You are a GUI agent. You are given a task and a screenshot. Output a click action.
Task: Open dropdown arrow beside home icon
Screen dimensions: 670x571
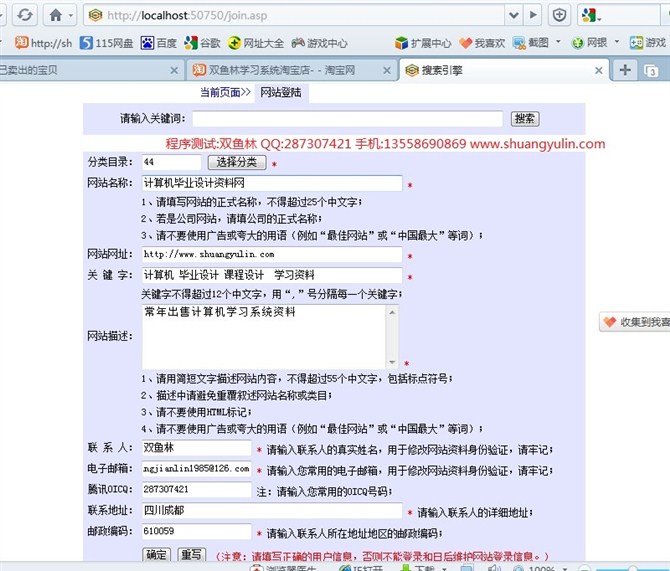pos(71,15)
